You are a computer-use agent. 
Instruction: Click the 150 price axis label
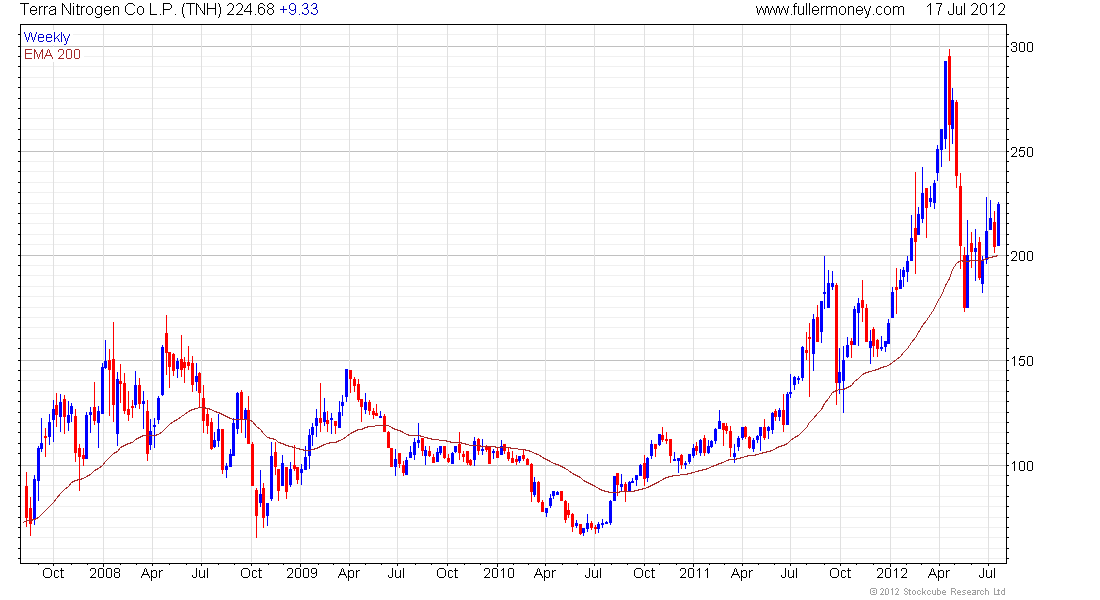1021,361
